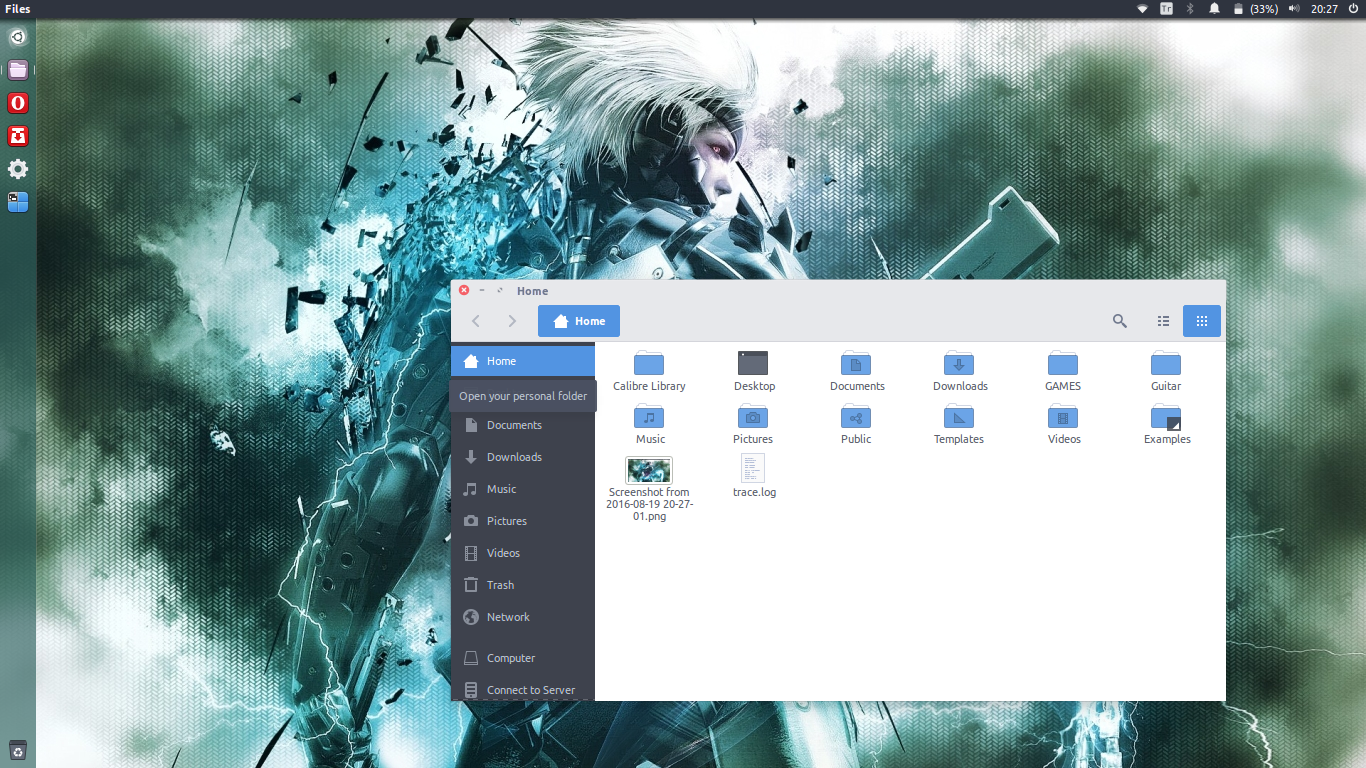
Task: Select the Screenshot from 2016-08-19 thumbnail
Action: [649, 470]
